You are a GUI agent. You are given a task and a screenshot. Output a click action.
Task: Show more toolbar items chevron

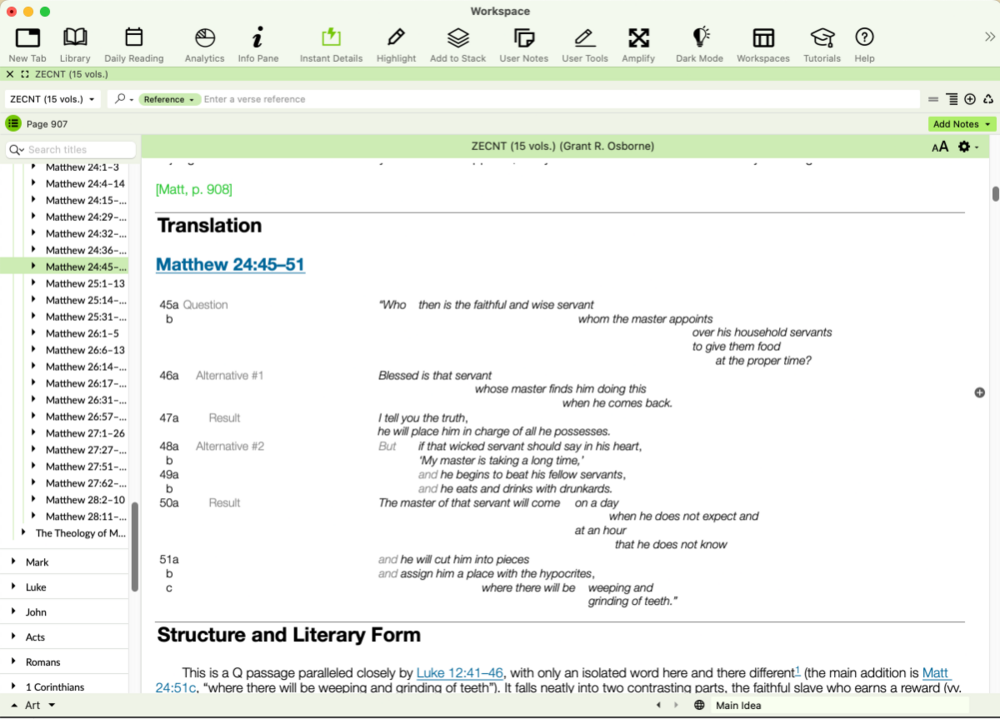(989, 37)
